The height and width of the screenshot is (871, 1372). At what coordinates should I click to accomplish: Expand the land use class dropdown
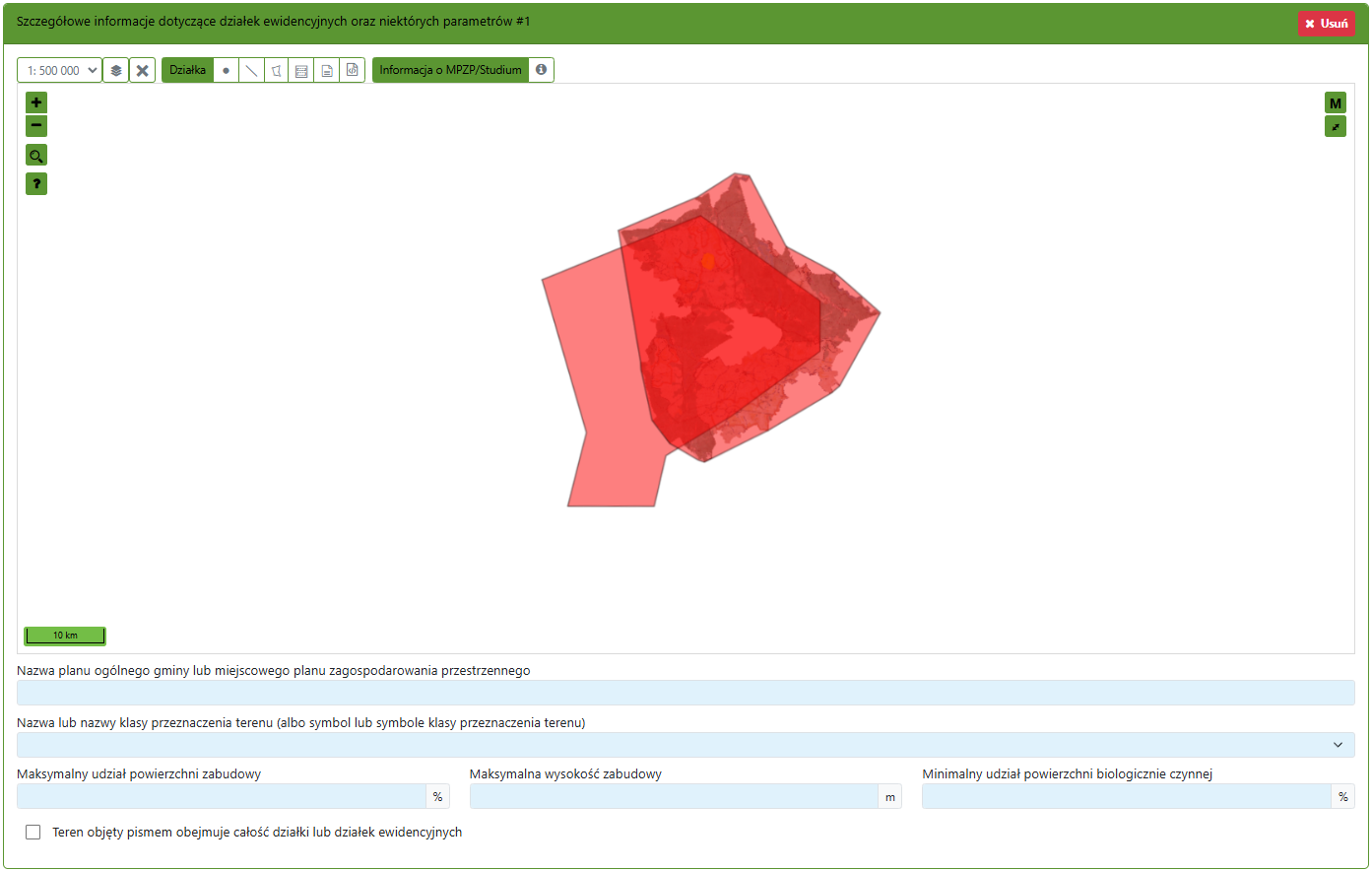click(1337, 744)
